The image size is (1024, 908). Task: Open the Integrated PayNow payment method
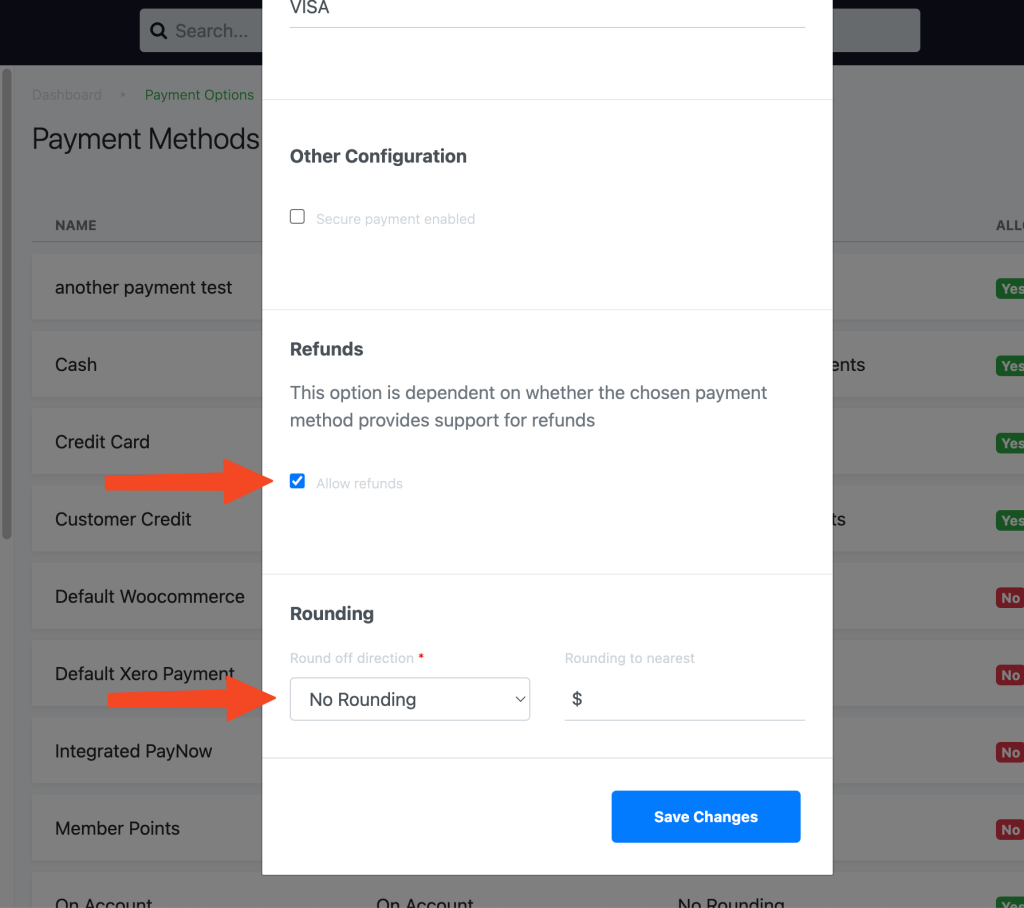pyautogui.click(x=134, y=751)
